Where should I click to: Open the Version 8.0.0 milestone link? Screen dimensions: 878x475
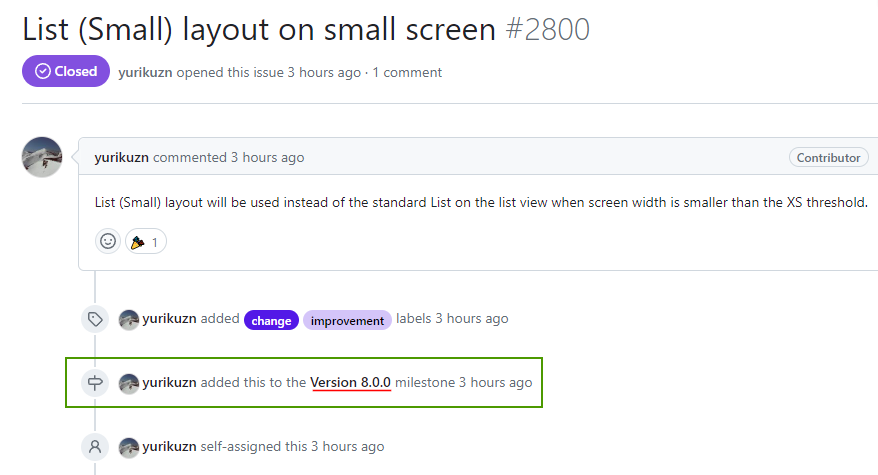350,382
